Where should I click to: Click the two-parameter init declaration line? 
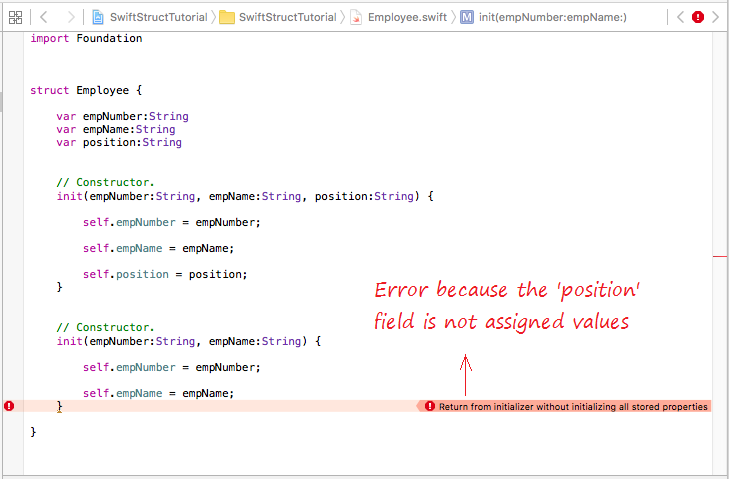point(189,341)
